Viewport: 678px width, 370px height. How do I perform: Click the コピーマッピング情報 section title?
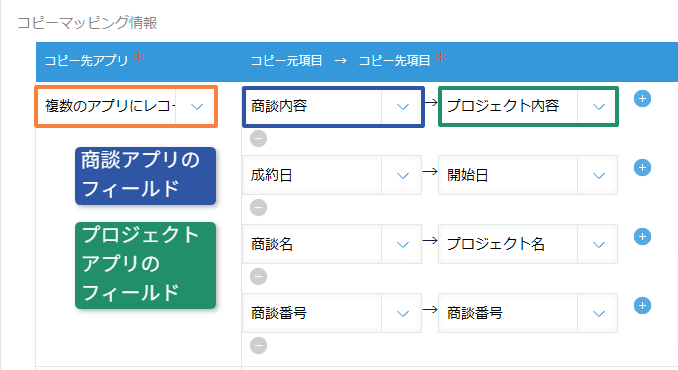tap(87, 22)
